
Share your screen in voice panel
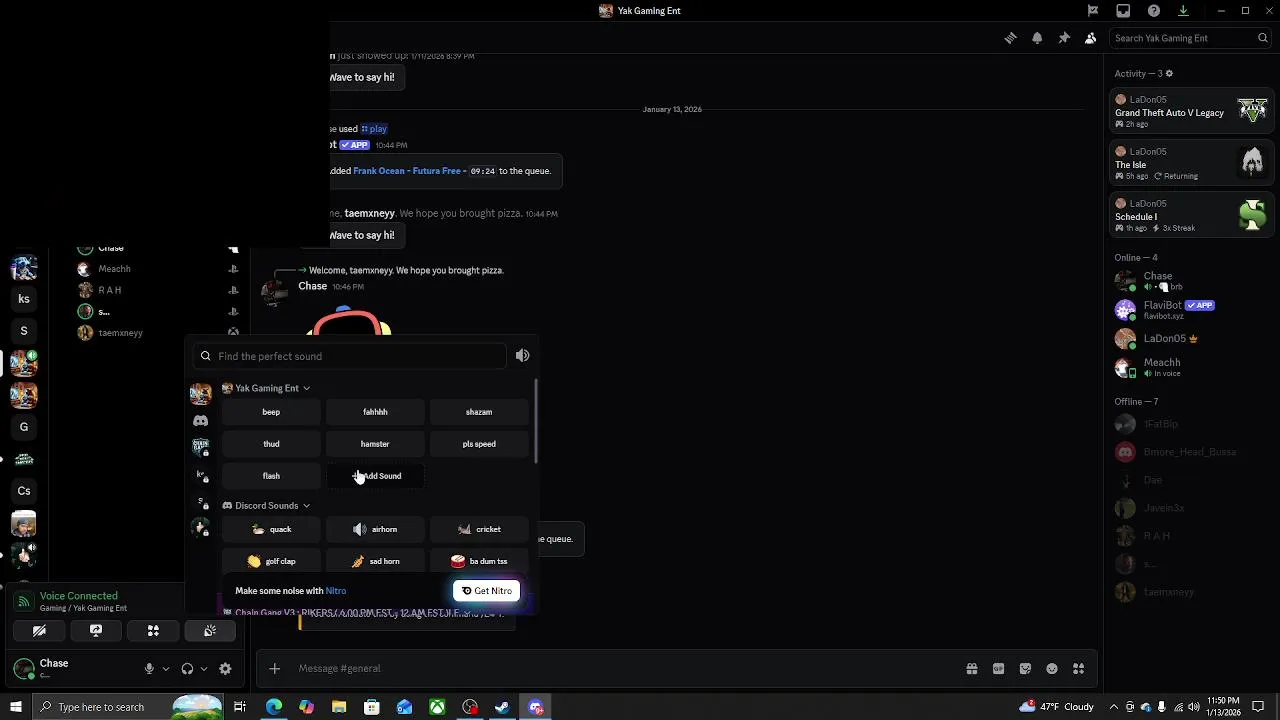coord(96,631)
